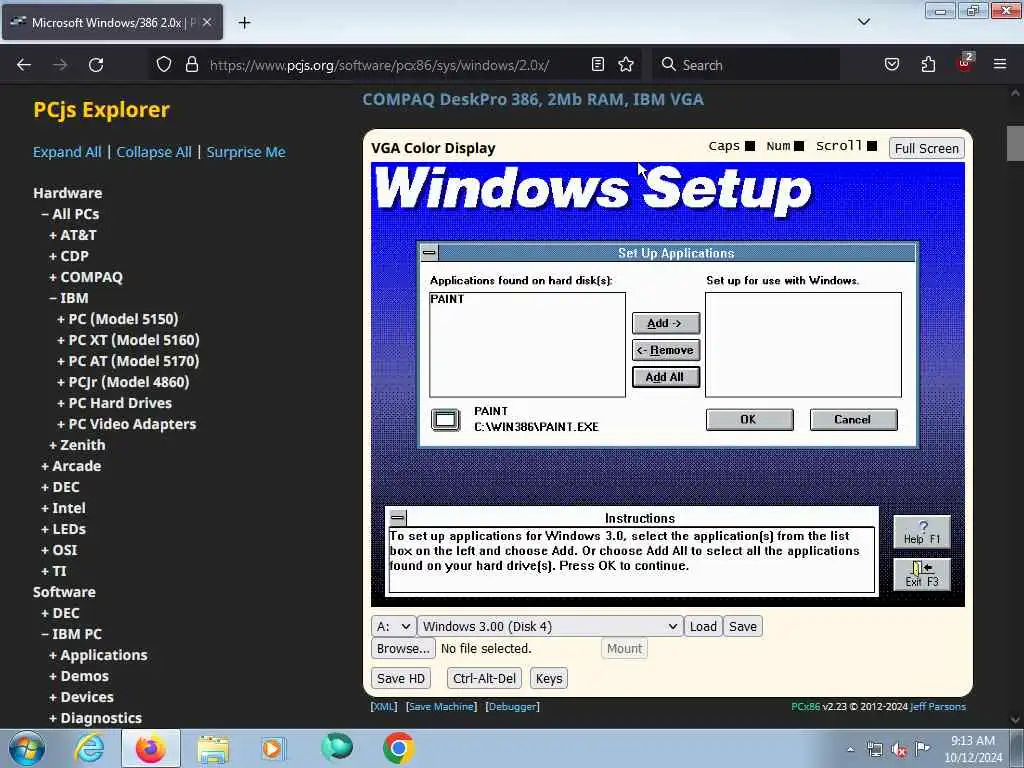This screenshot has height=768, width=1024.
Task: Click the <- Remove button
Action: pos(665,350)
